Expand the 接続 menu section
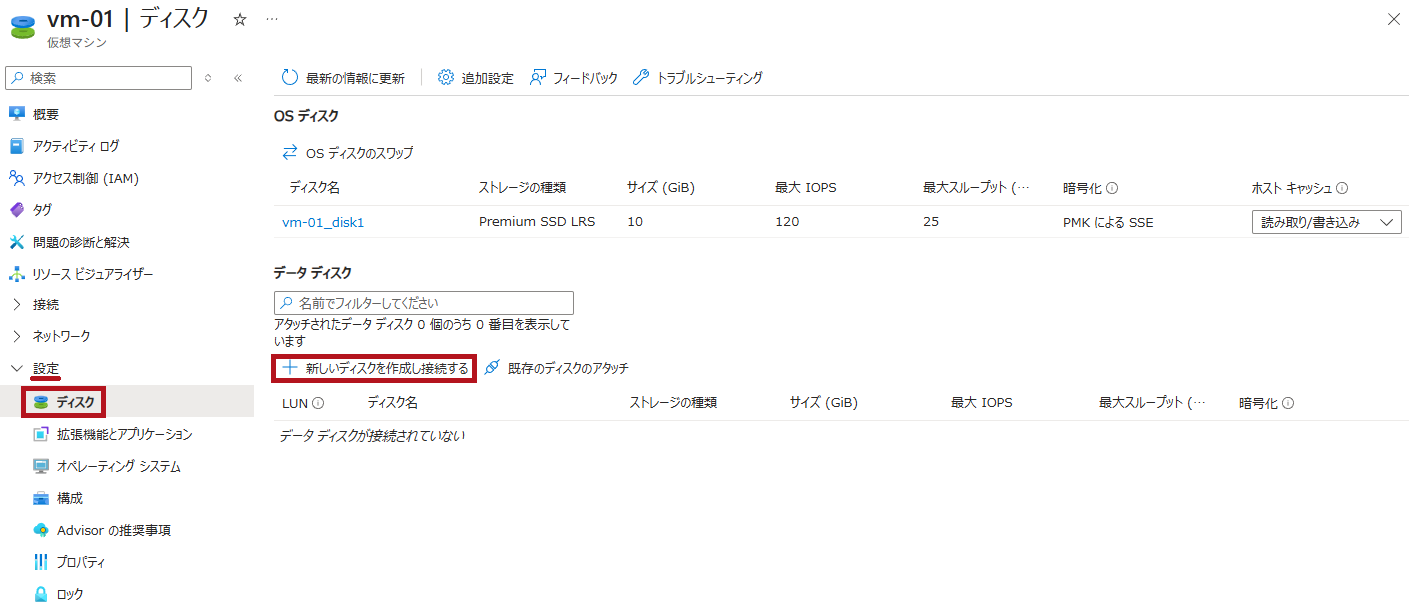The height and width of the screenshot is (609, 1409). pyautogui.click(x=17, y=305)
